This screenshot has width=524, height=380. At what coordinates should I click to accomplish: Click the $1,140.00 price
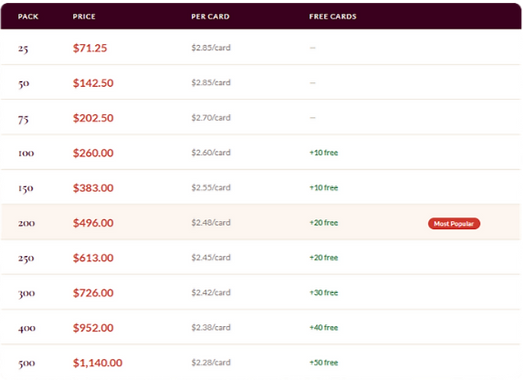click(98, 363)
